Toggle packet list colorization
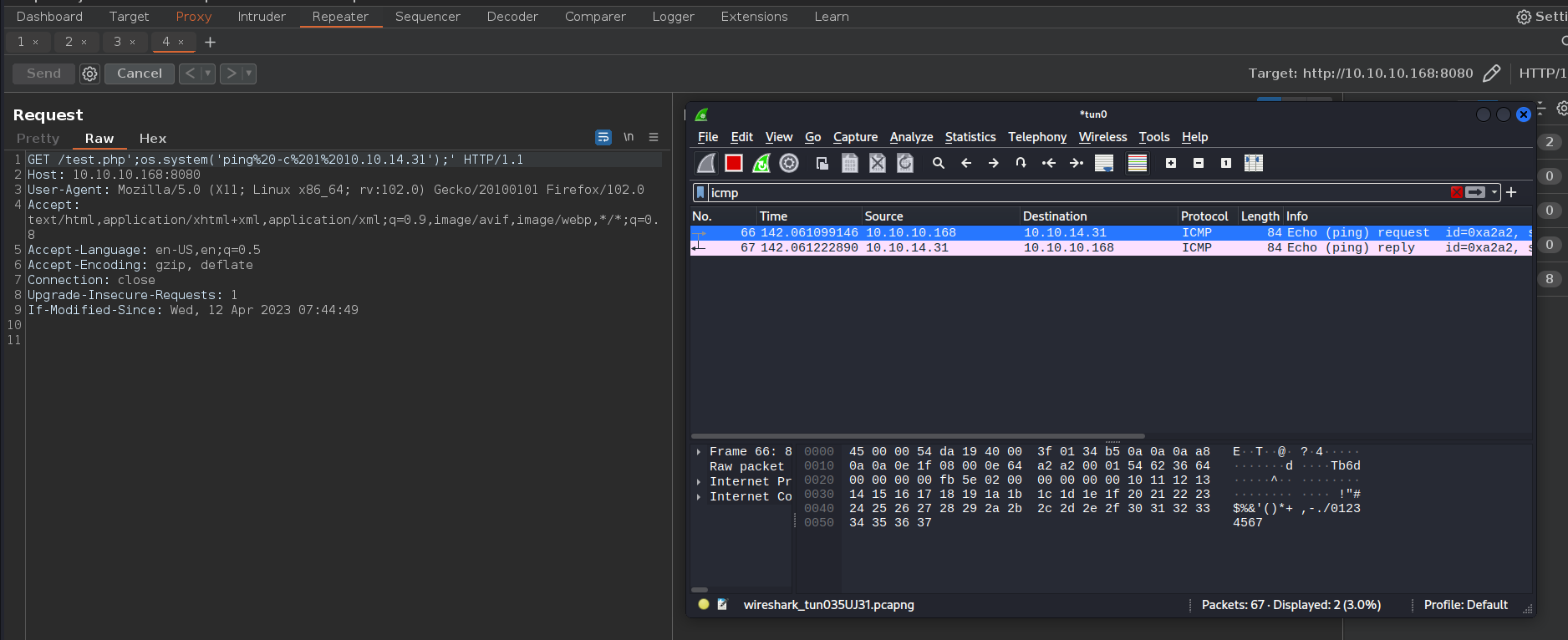The height and width of the screenshot is (640, 1568). 1138,163
